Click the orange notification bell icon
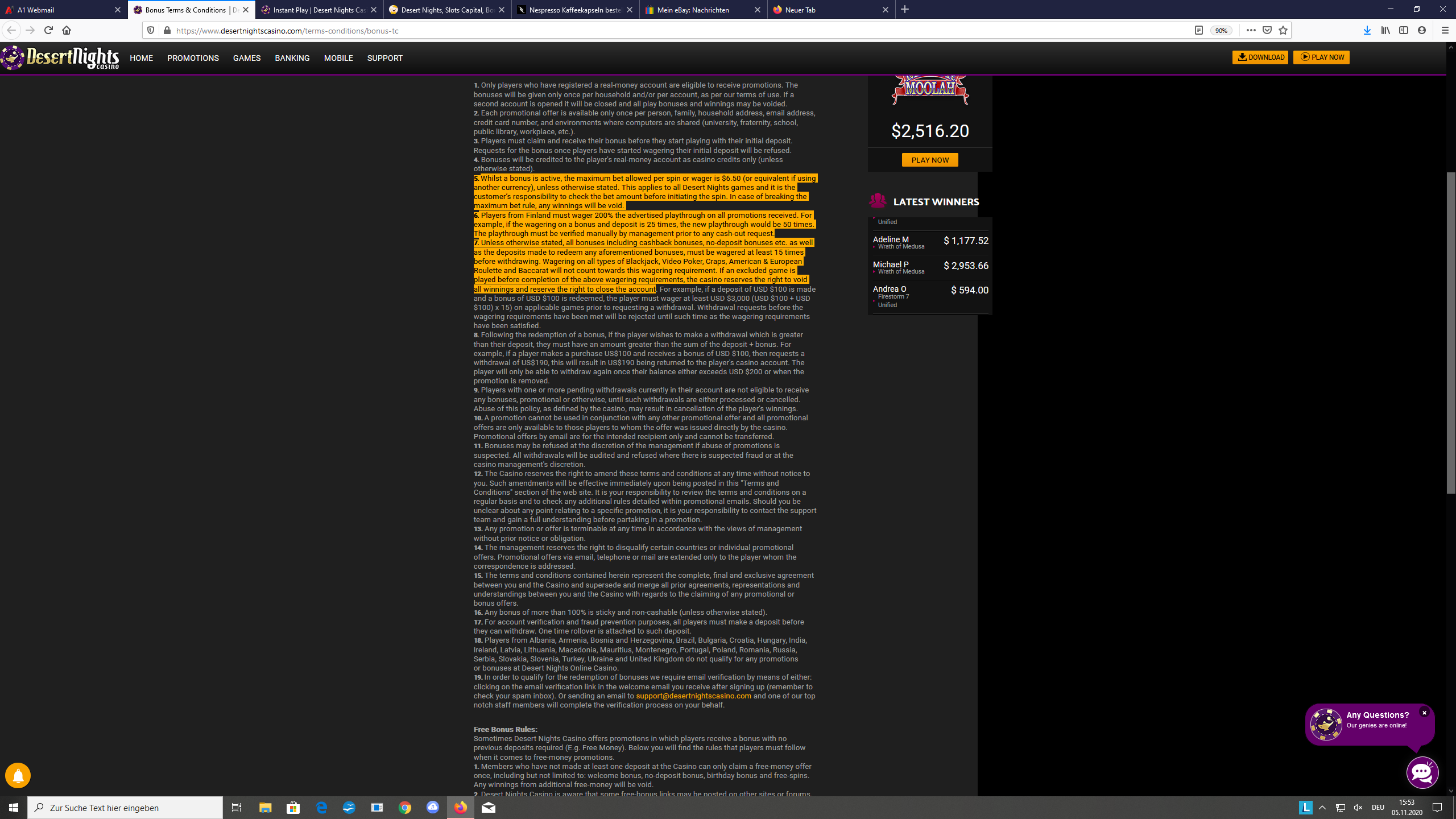This screenshot has width=1456, height=819. [x=18, y=775]
